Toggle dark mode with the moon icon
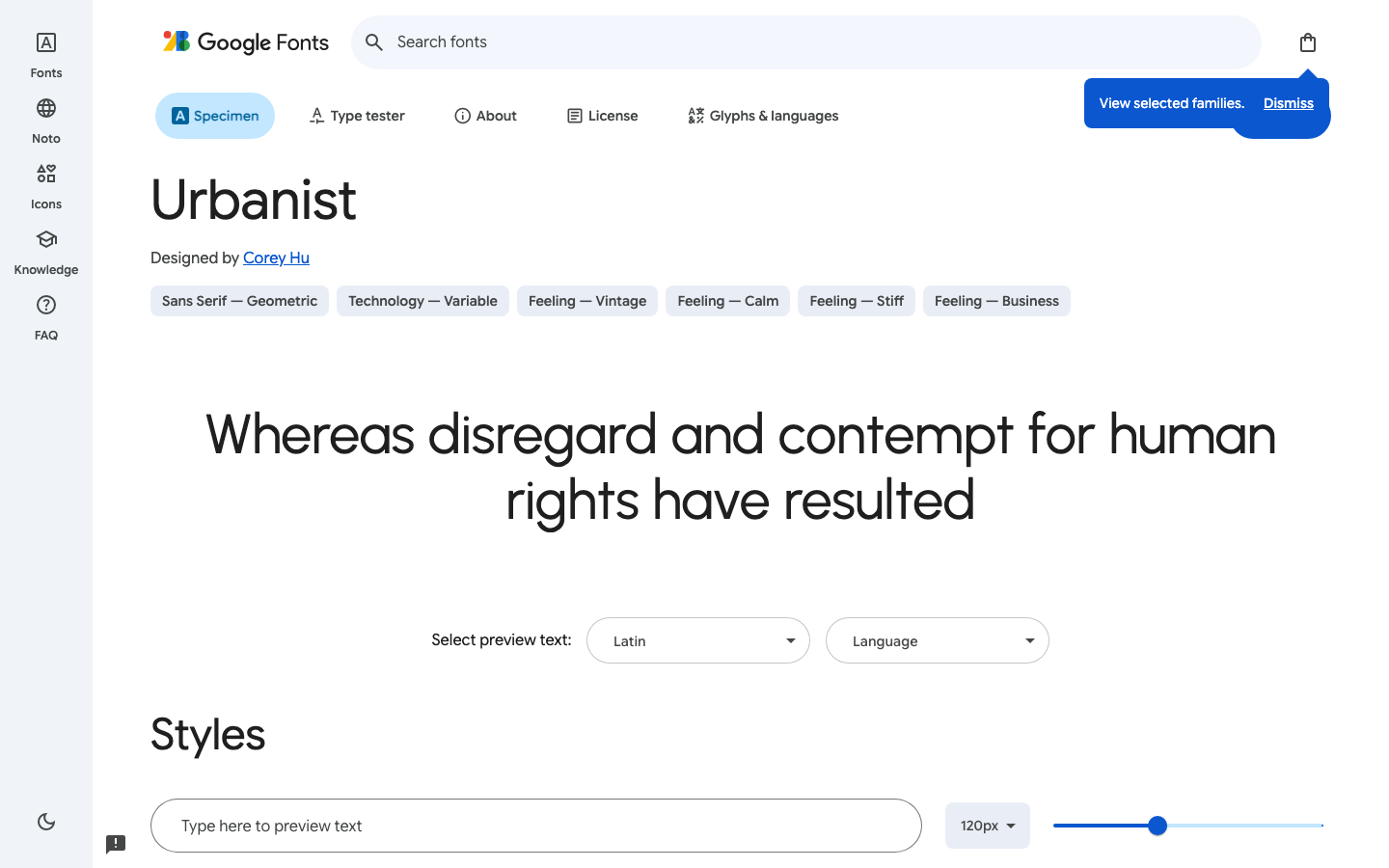Image resolution: width=1389 pixels, height=868 pixels. coord(45,821)
